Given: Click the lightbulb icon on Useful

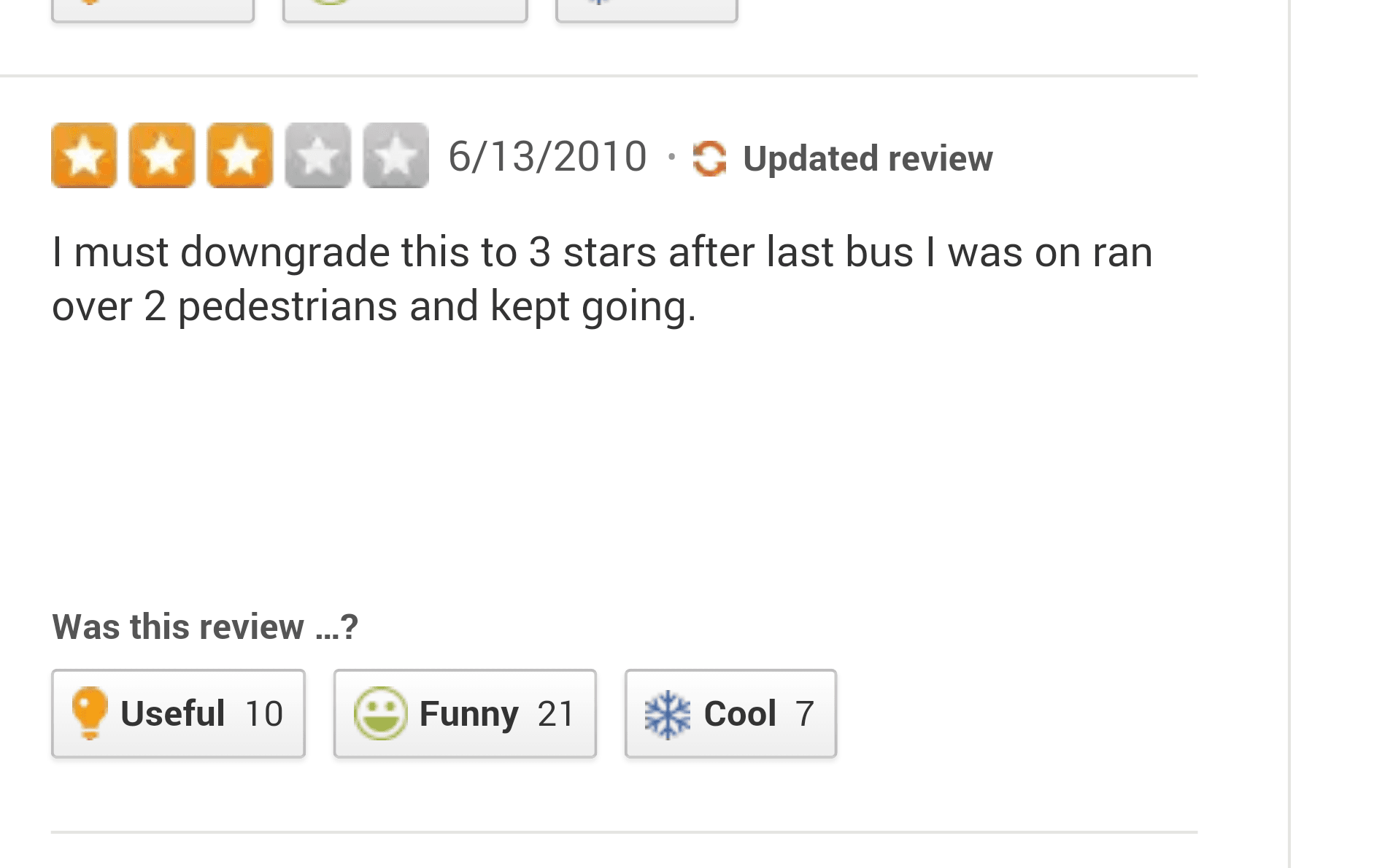Looking at the screenshot, I should click(90, 713).
